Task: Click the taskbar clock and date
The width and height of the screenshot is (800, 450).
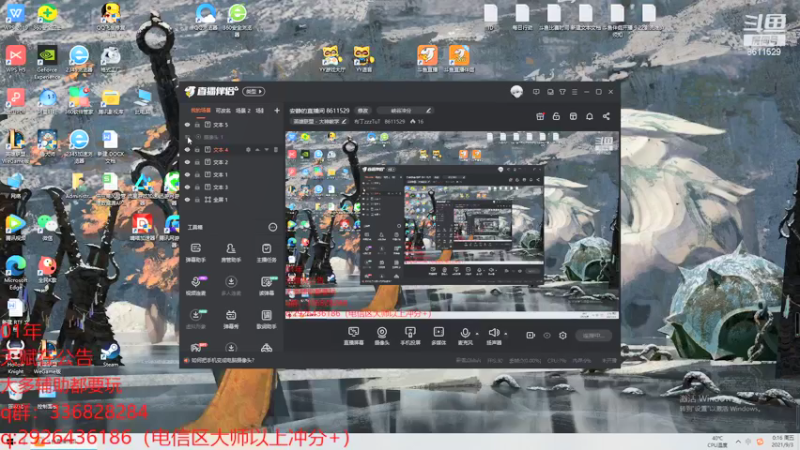Action: click(x=783, y=441)
